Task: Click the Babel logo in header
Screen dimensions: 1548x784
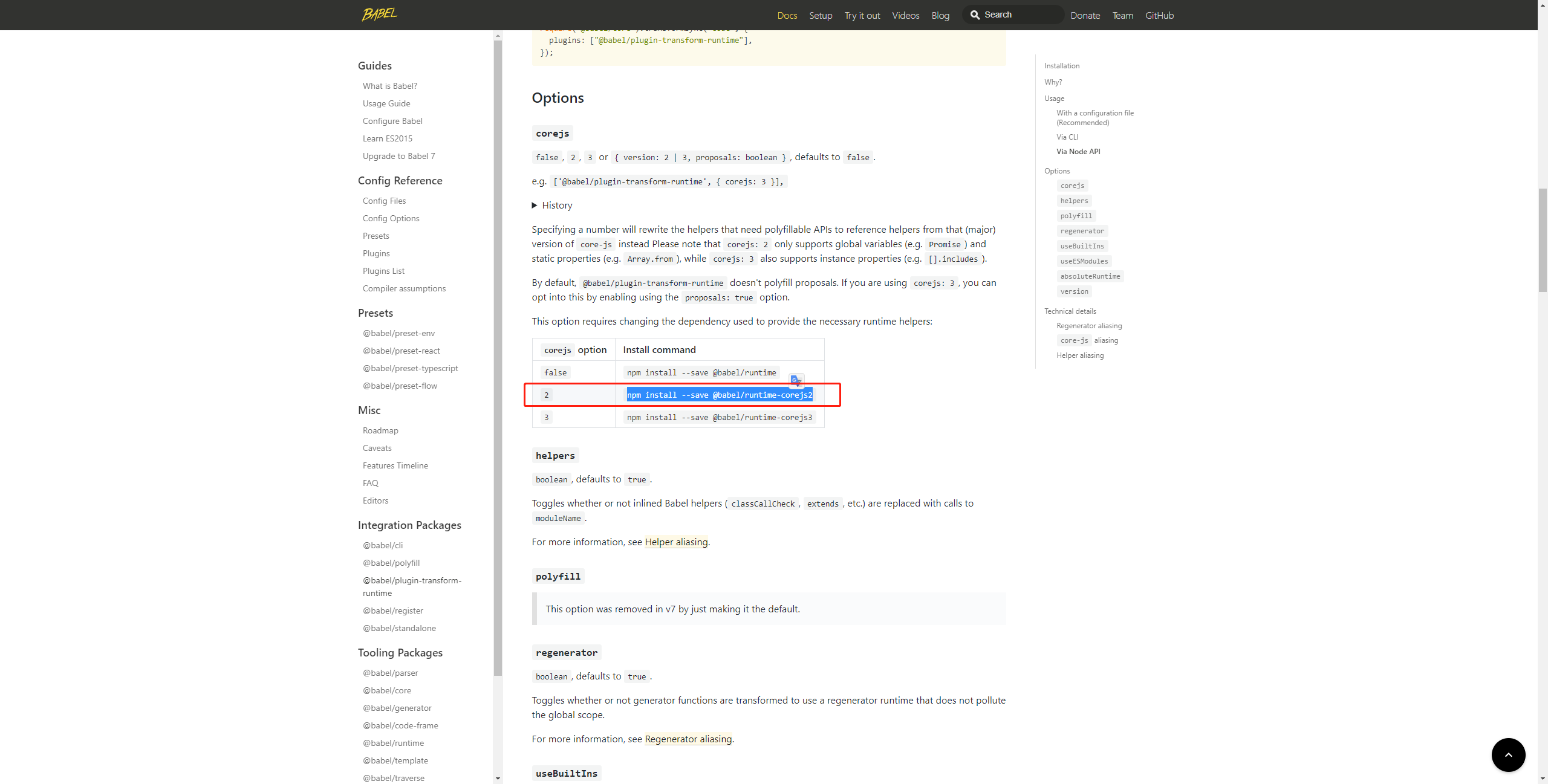Action: pyautogui.click(x=380, y=14)
